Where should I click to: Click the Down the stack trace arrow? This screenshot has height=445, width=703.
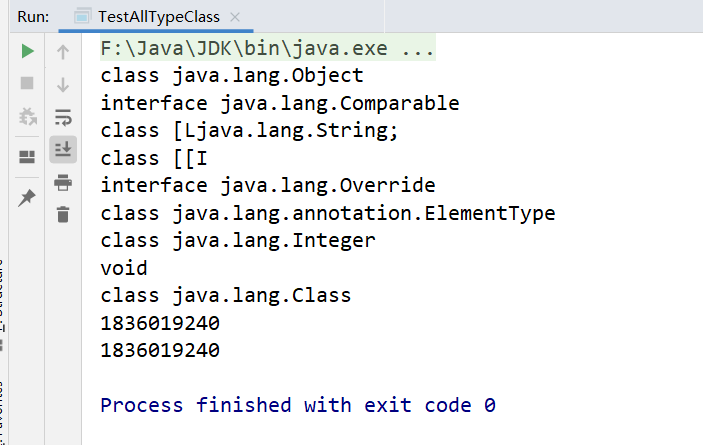pyautogui.click(x=63, y=84)
